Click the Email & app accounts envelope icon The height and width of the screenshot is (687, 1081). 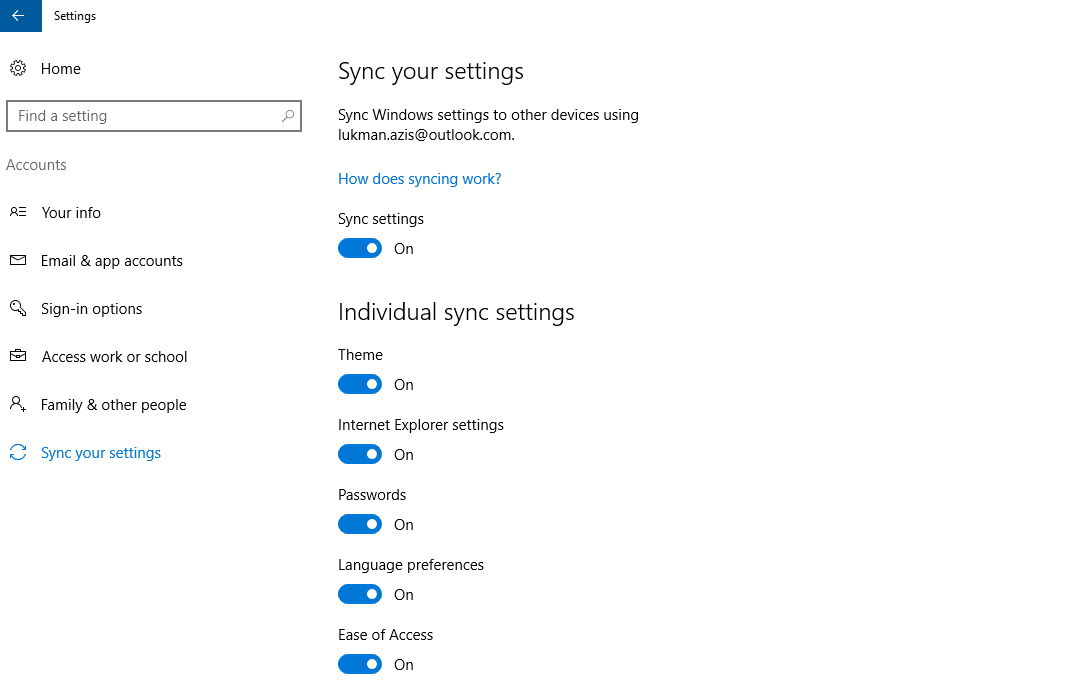tap(18, 261)
